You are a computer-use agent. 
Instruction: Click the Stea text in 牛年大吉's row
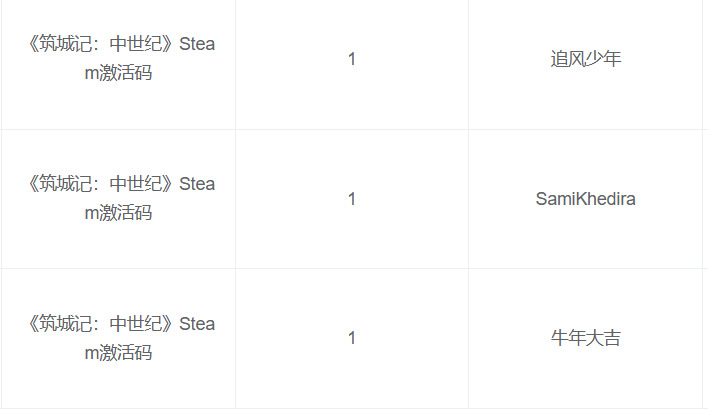click(197, 324)
